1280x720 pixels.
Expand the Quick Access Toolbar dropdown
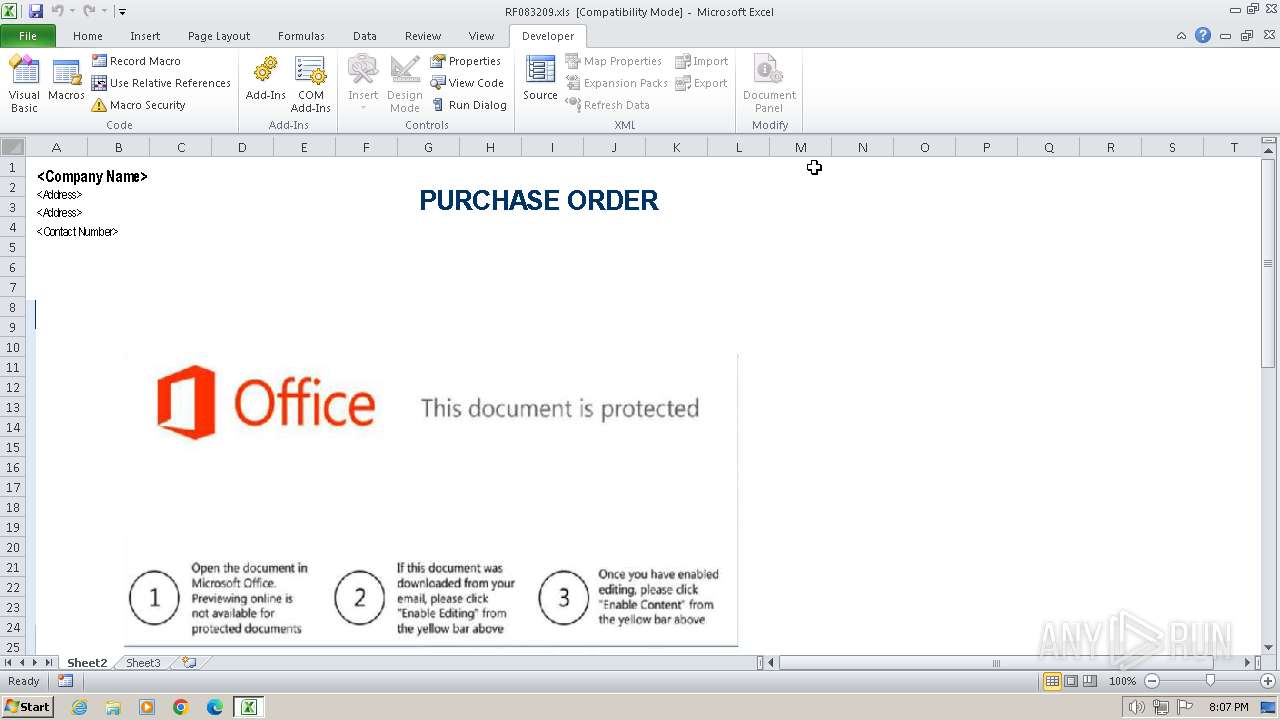point(122,11)
